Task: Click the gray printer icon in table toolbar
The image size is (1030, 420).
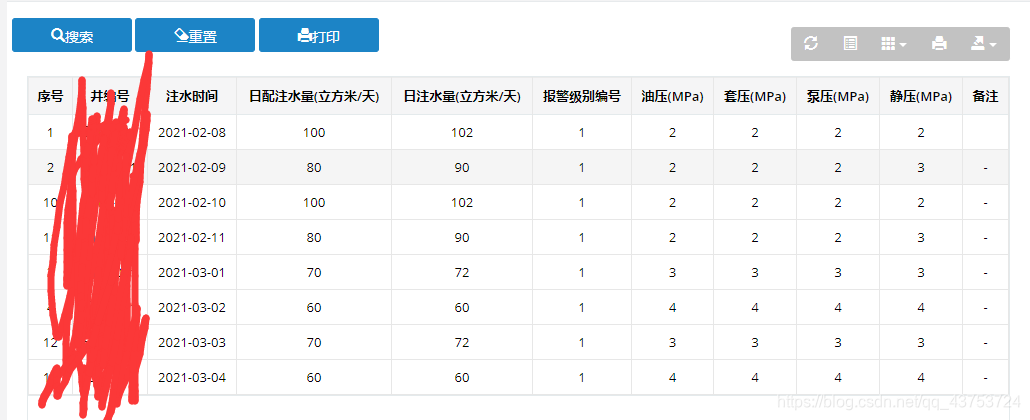Action: 939,44
